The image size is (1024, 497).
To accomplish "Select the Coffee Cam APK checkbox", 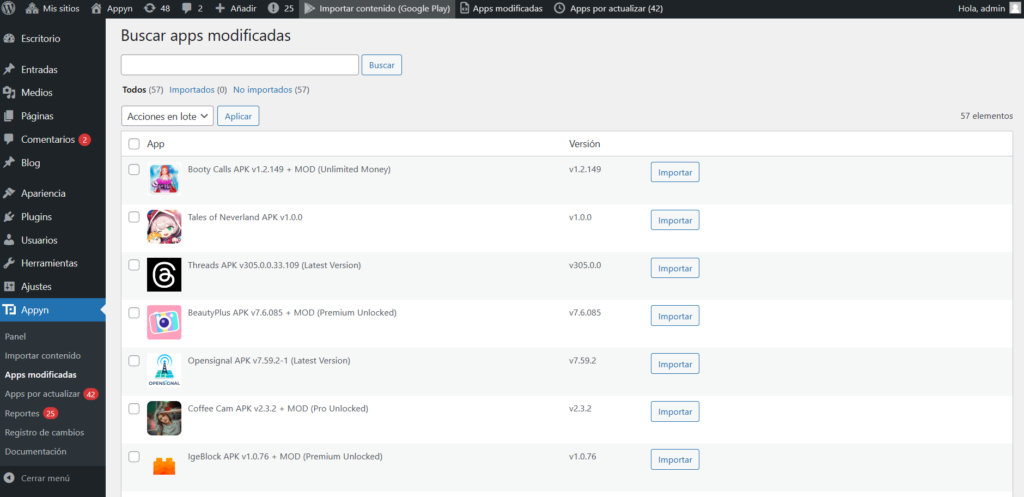I will point(134,409).
